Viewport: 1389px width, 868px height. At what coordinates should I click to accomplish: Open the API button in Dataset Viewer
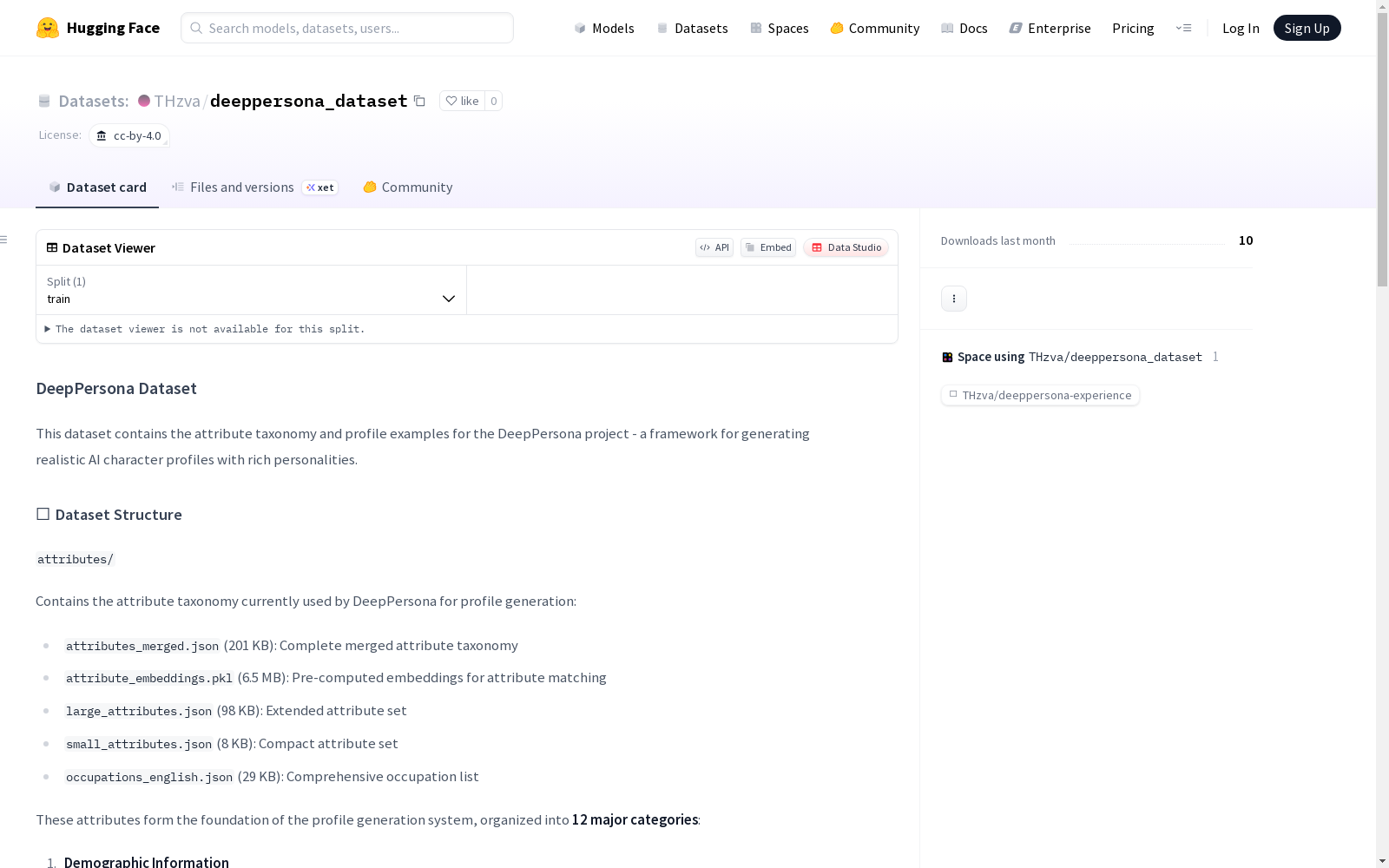point(714,247)
